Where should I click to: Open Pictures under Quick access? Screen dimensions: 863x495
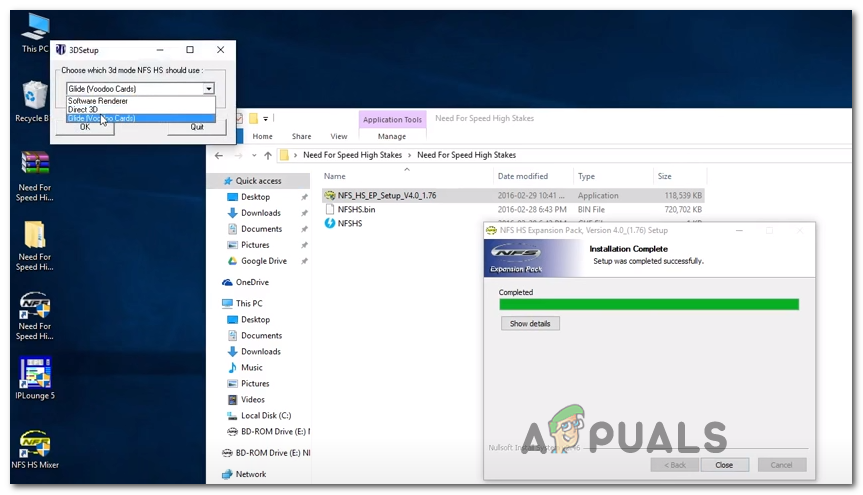tap(255, 245)
